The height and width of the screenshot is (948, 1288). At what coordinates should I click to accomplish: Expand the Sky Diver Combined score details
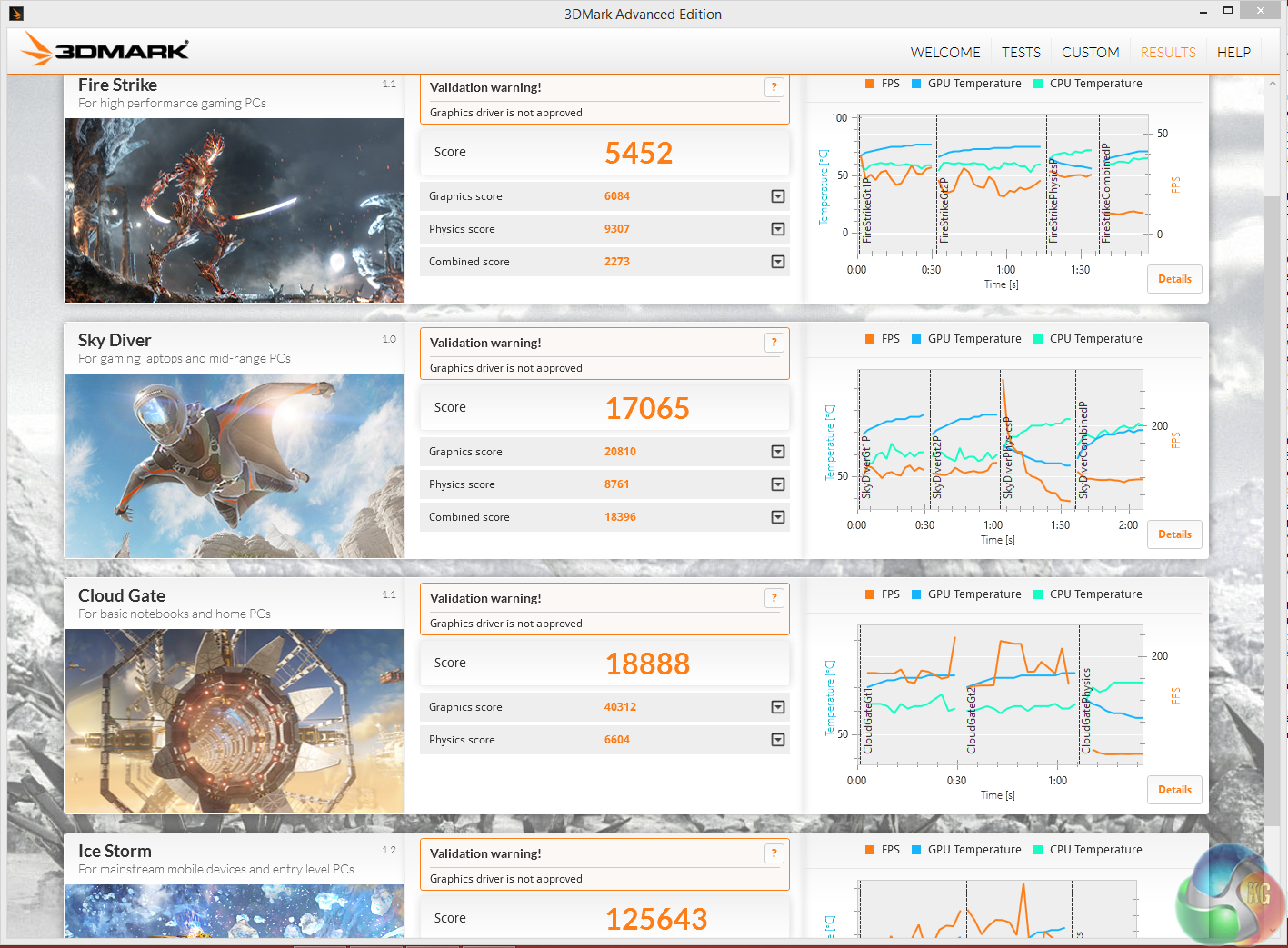coord(778,517)
